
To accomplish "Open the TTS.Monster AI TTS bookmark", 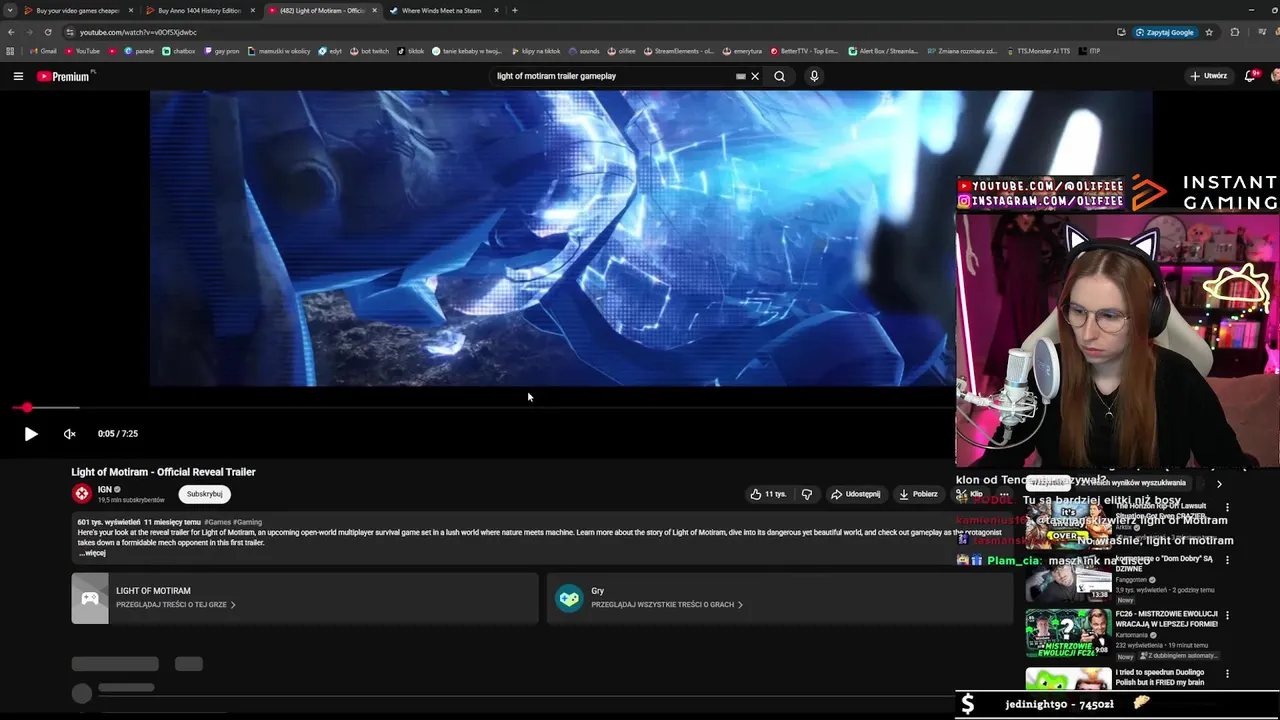I will (x=1040, y=51).
